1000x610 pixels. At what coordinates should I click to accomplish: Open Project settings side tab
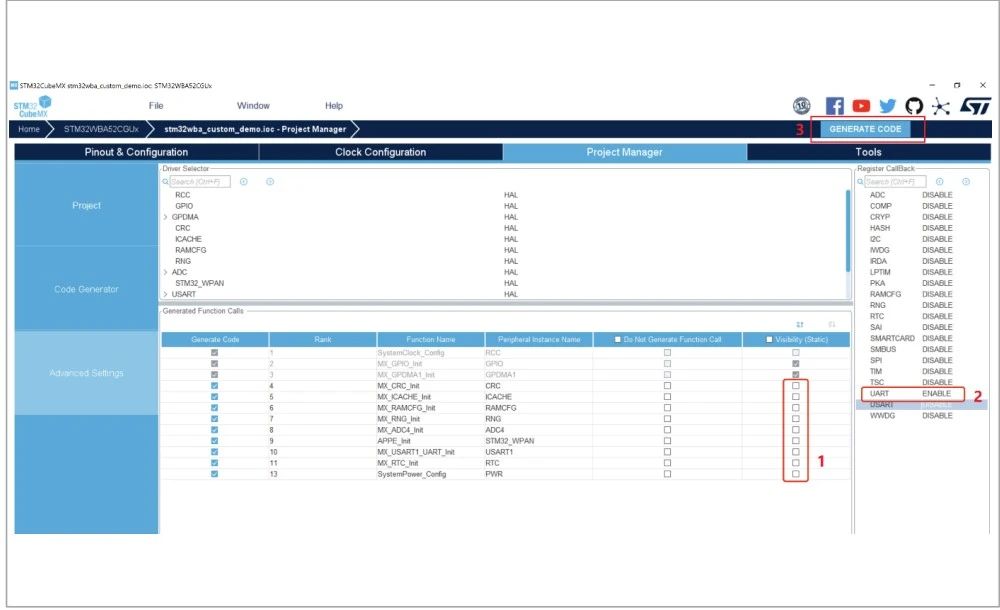[x=86, y=205]
